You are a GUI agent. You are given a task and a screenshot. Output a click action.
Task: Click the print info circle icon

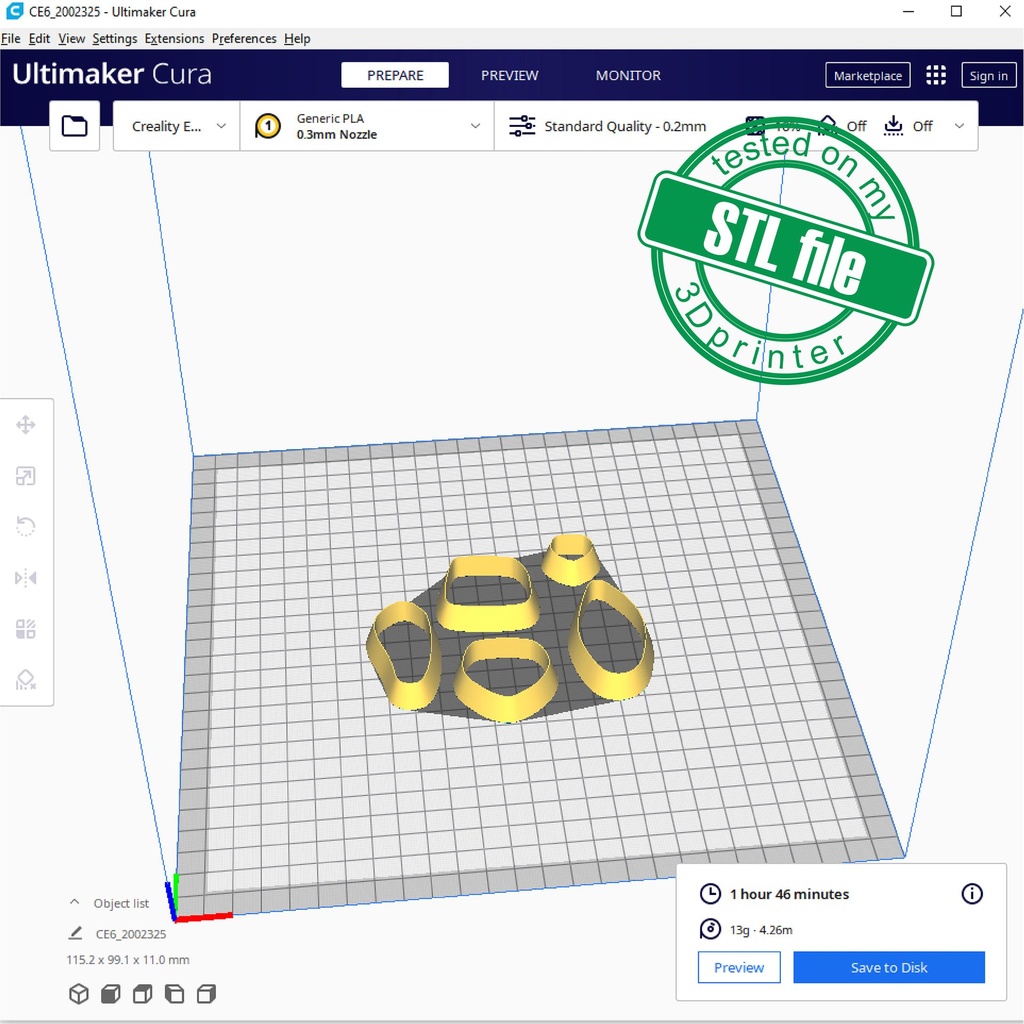click(x=971, y=894)
